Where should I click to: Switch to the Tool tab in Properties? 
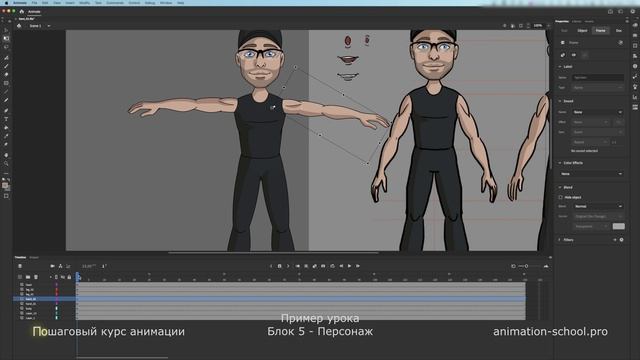point(564,31)
